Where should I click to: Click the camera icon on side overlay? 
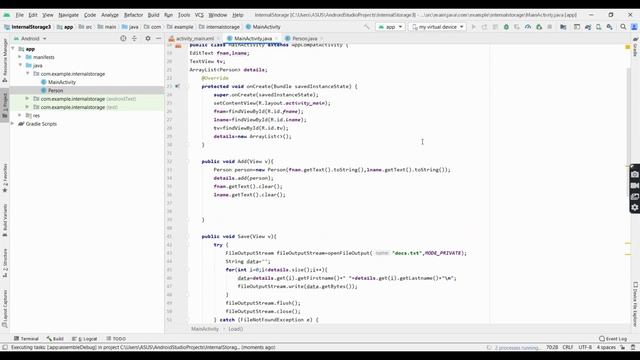click(635, 174)
